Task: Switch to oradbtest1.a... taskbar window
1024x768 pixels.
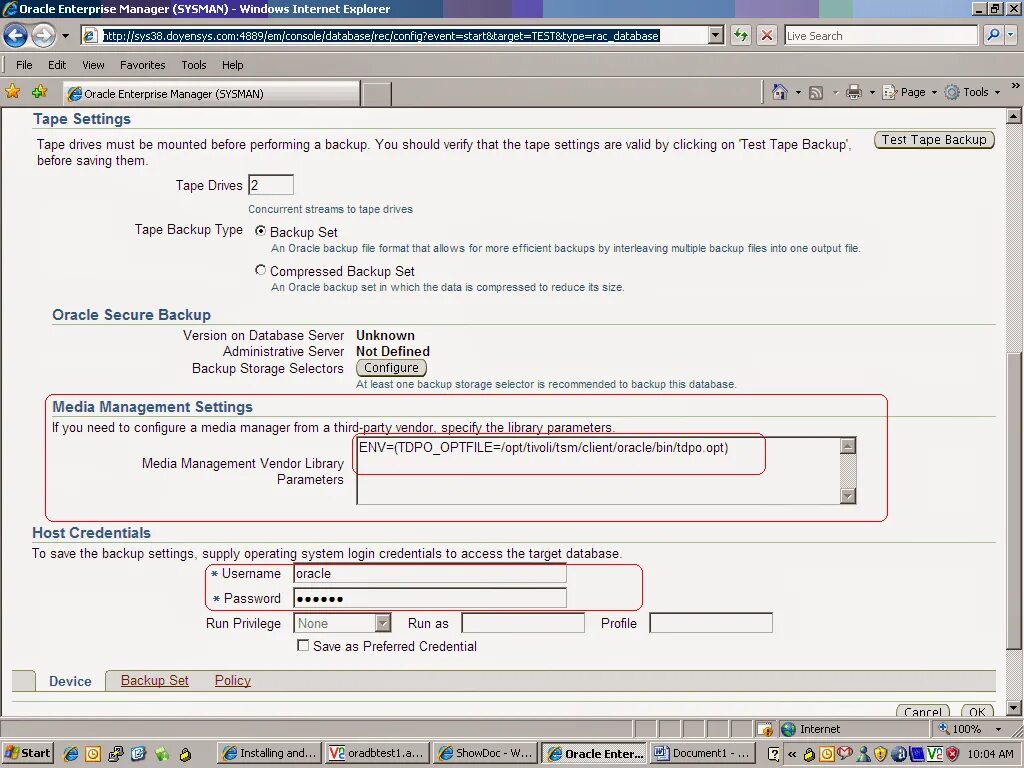Action: 377,753
